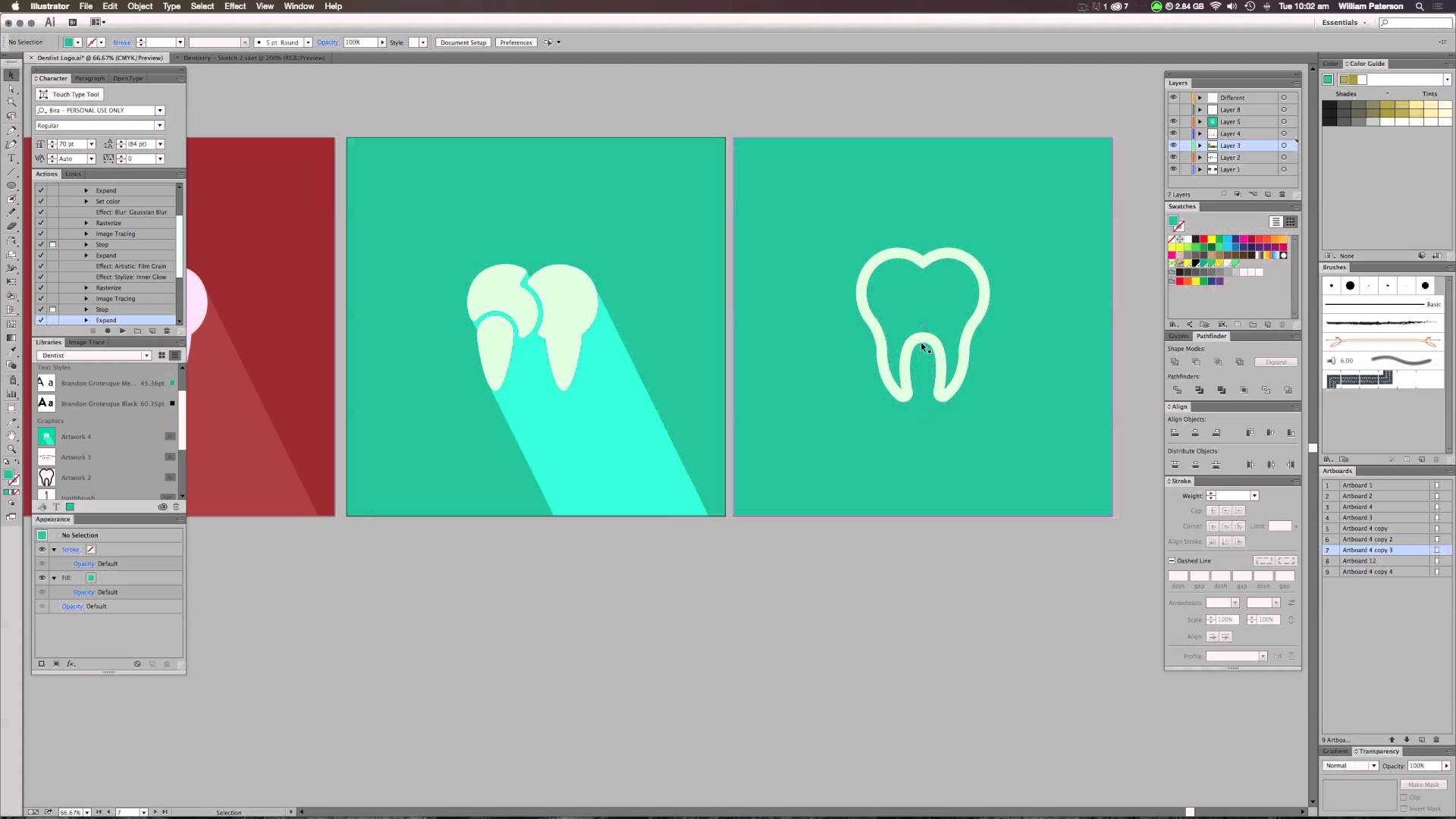Open the Effect menu
The height and width of the screenshot is (819, 1456).
point(235,6)
